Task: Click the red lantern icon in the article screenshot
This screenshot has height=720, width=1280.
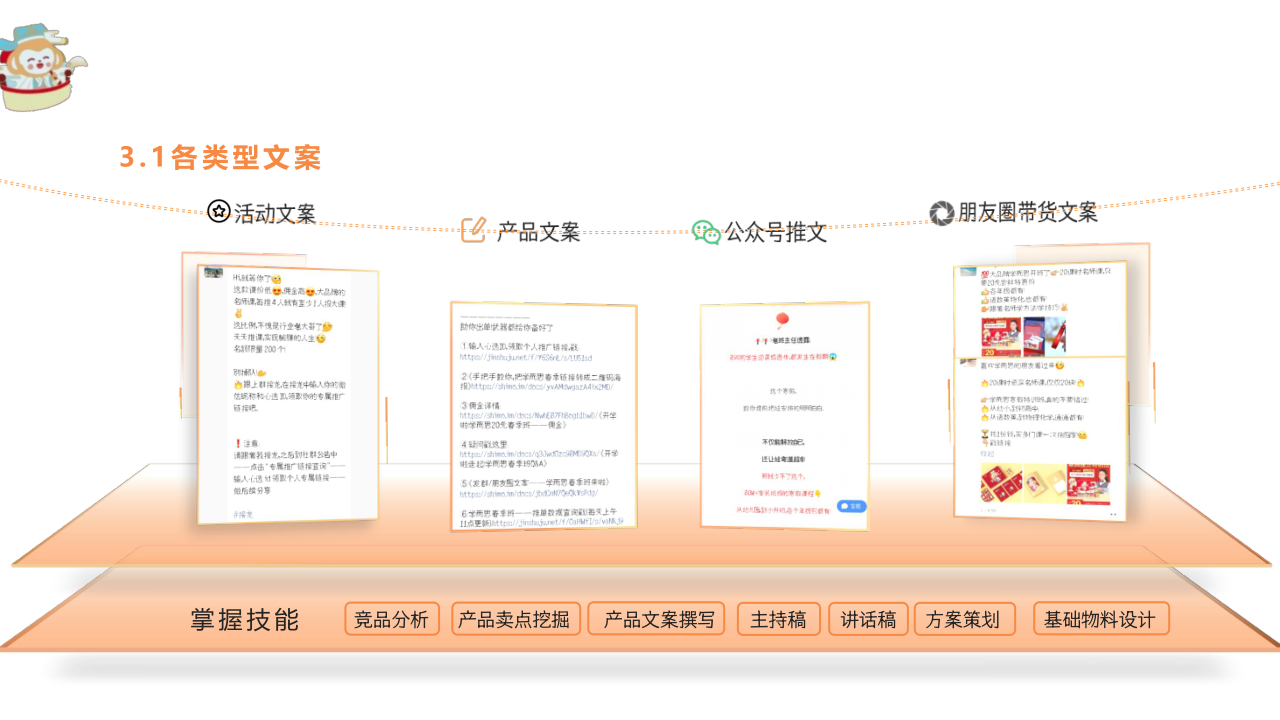Action: coord(782,321)
